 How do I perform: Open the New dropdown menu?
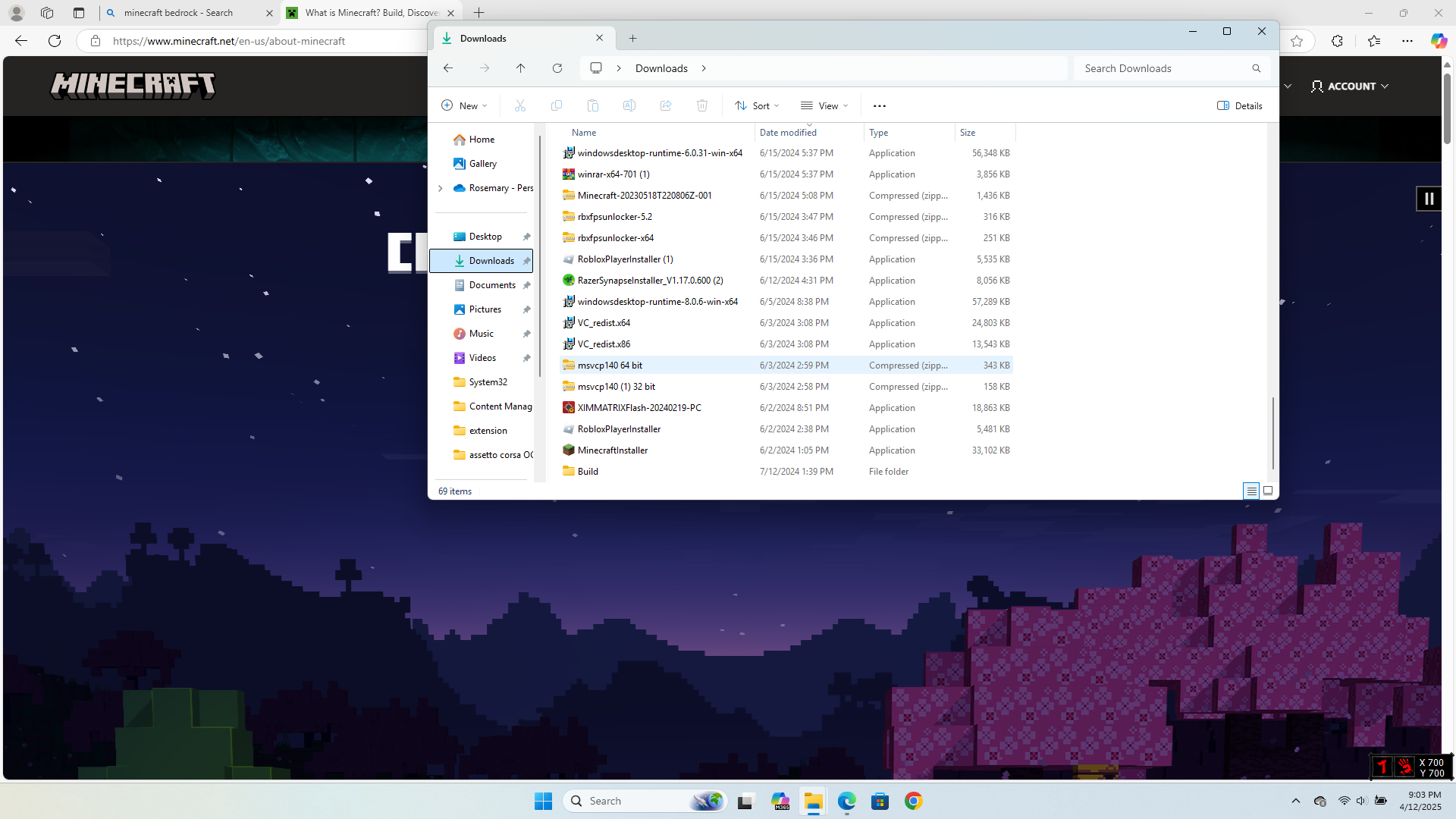[x=465, y=106]
